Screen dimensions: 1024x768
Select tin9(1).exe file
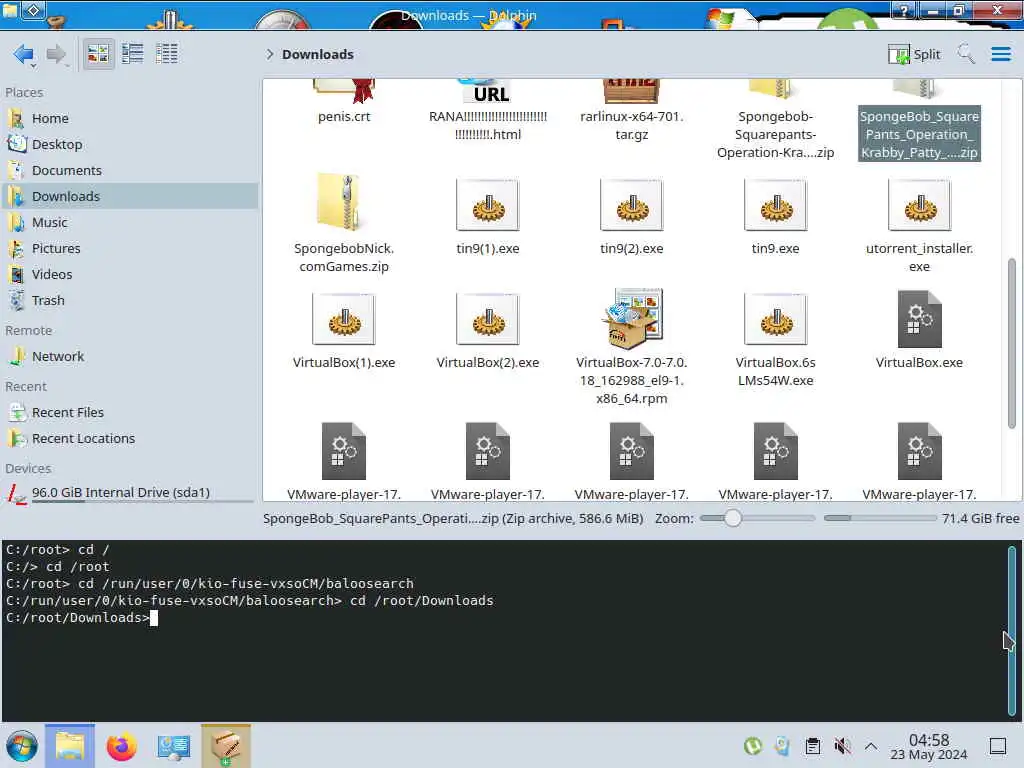click(488, 216)
